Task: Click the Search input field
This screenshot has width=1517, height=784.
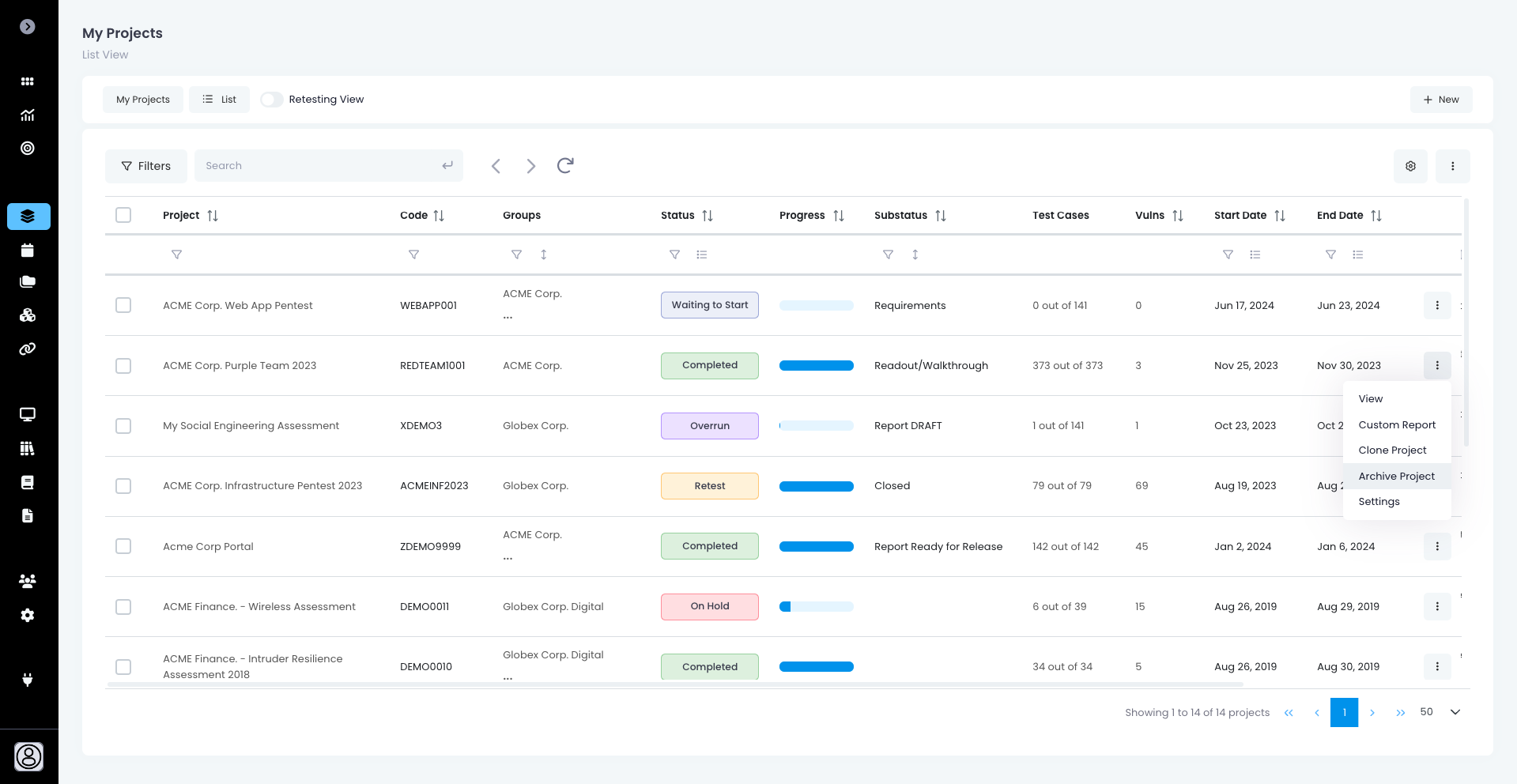Action: (320, 166)
